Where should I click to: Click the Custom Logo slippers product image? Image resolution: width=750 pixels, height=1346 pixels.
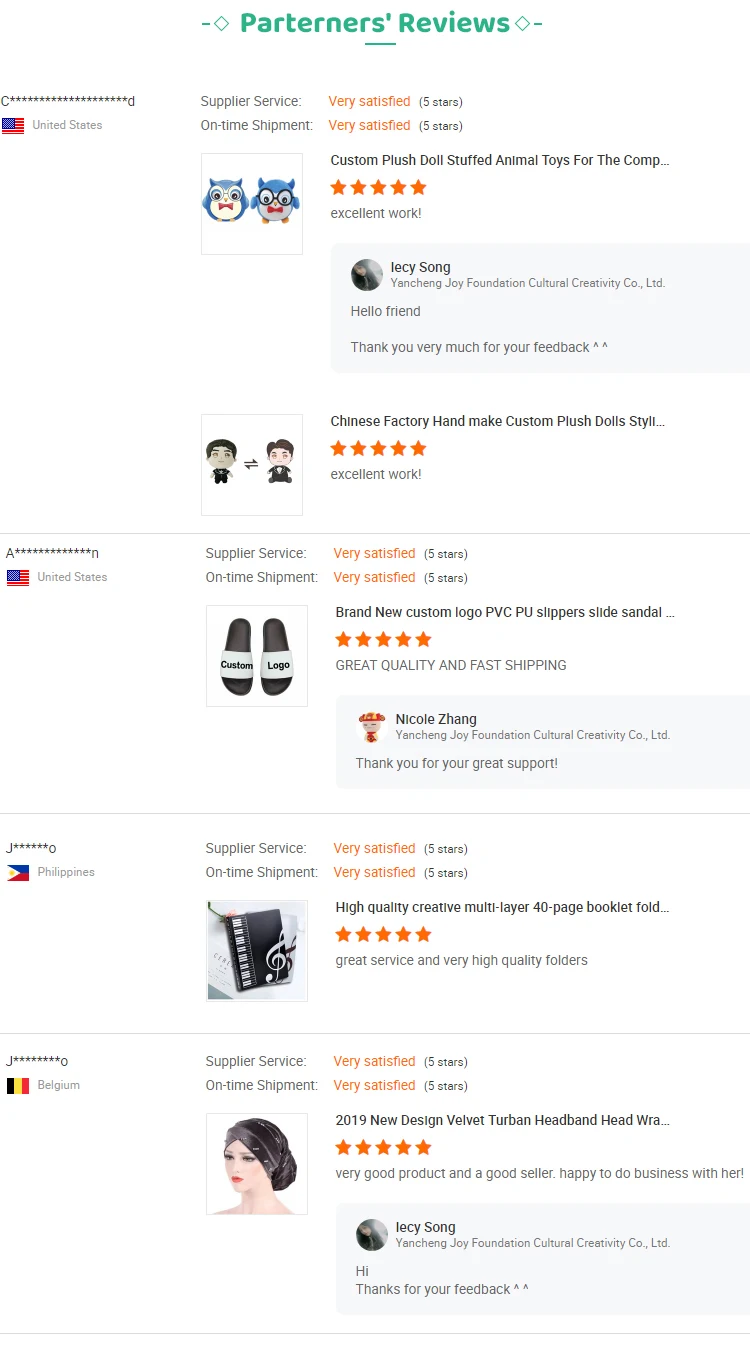click(x=257, y=656)
